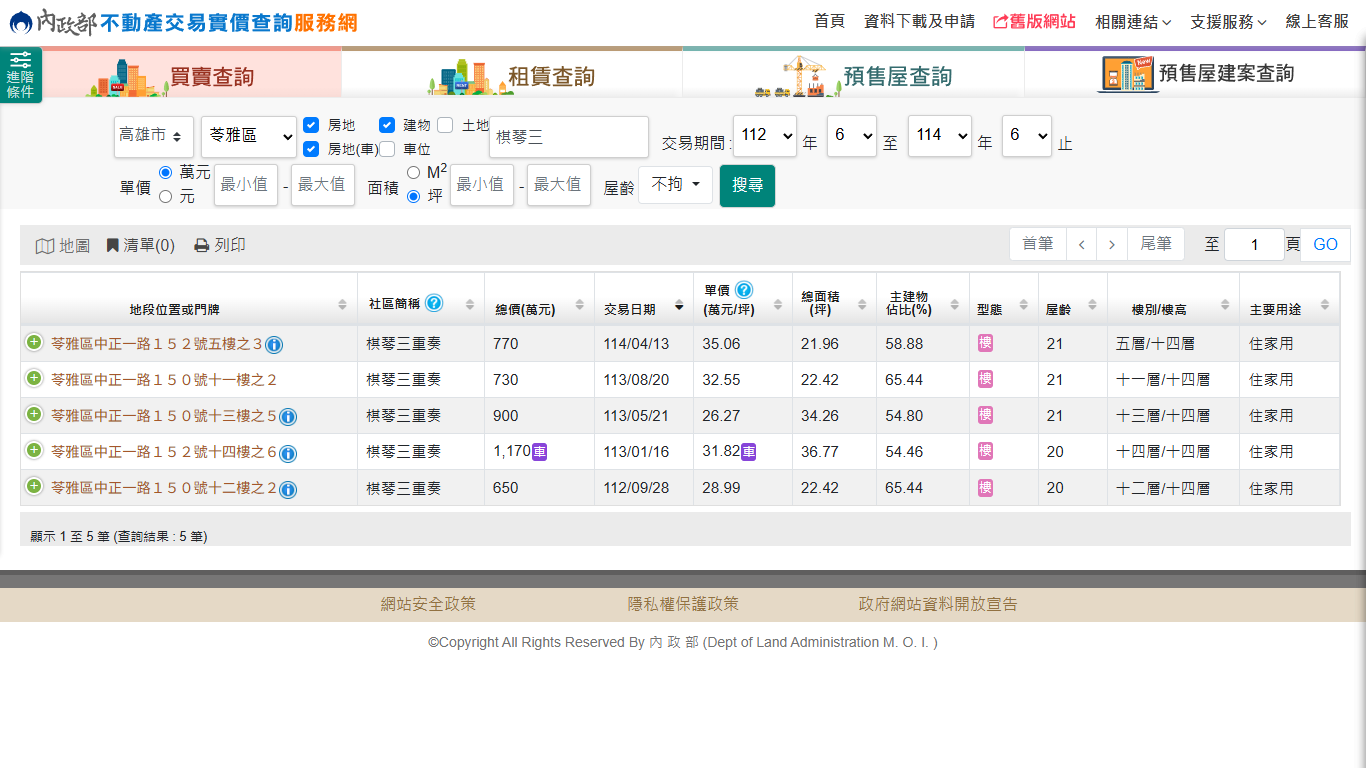Image resolution: width=1366 pixels, height=768 pixels.
Task: Open the map view 地圖
Action: click(63, 245)
